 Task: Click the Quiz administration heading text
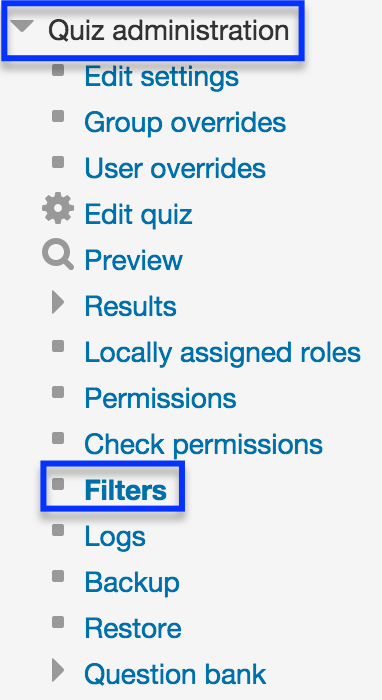[169, 30]
